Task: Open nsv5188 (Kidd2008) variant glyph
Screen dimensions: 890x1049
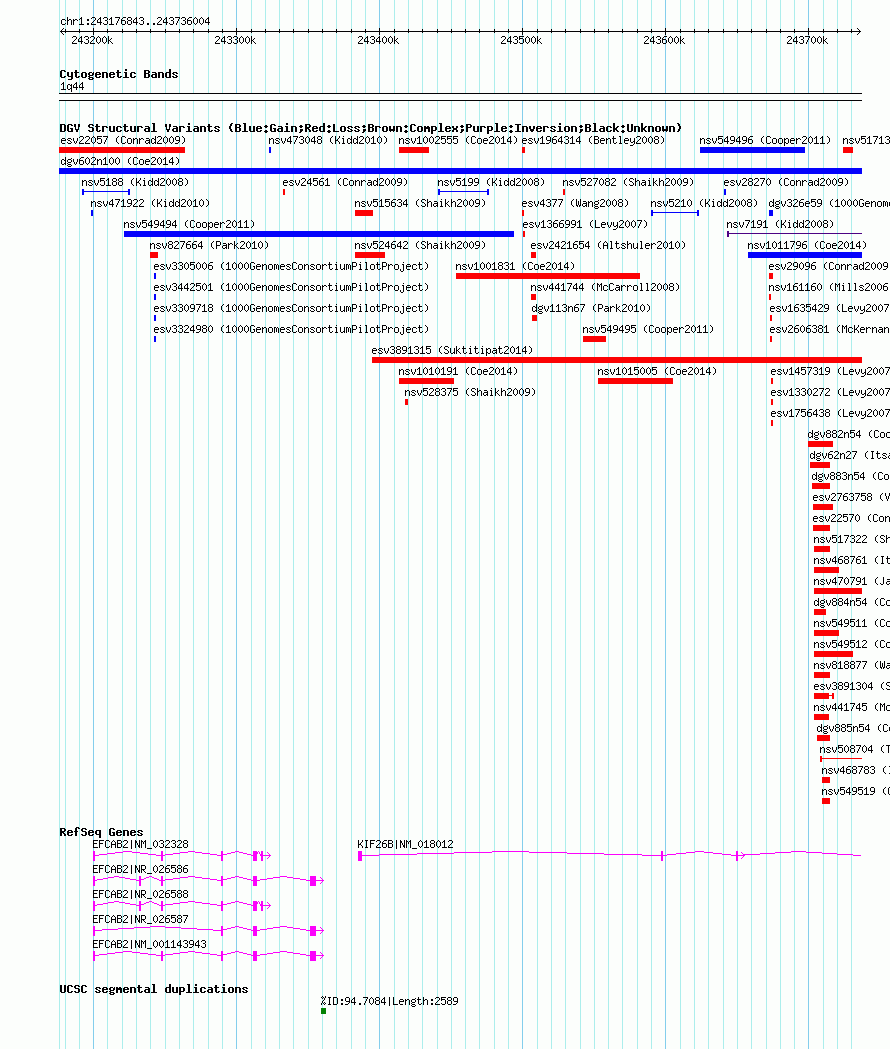Action: pos(106,192)
